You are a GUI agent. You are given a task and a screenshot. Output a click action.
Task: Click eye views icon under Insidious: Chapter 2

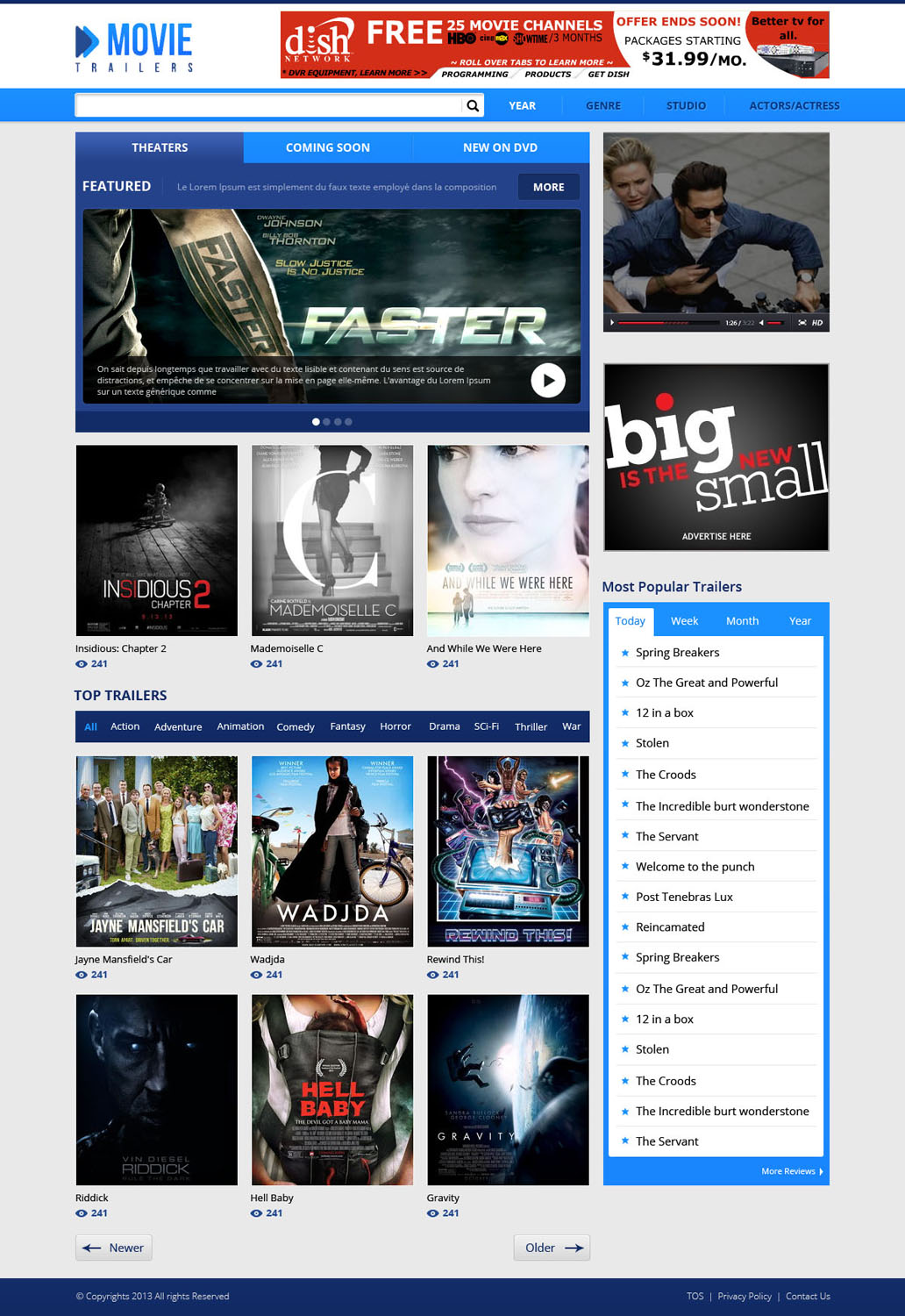tap(81, 664)
